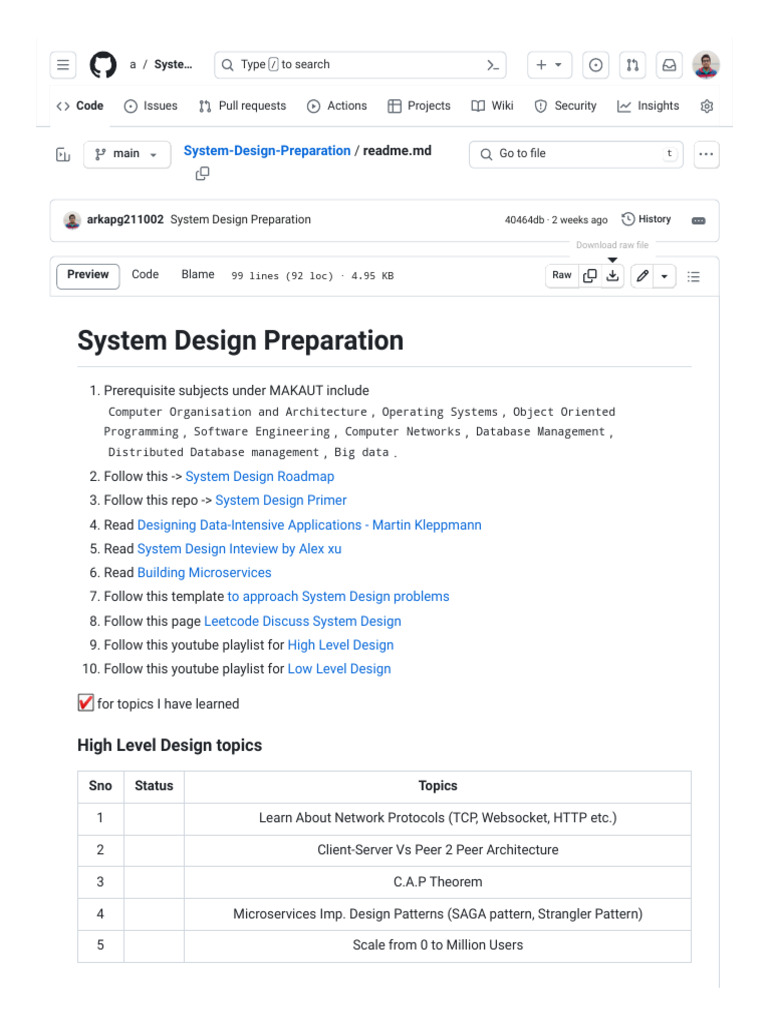Open Building Microservices link
This screenshot has height=1024, width=768.
(x=204, y=573)
